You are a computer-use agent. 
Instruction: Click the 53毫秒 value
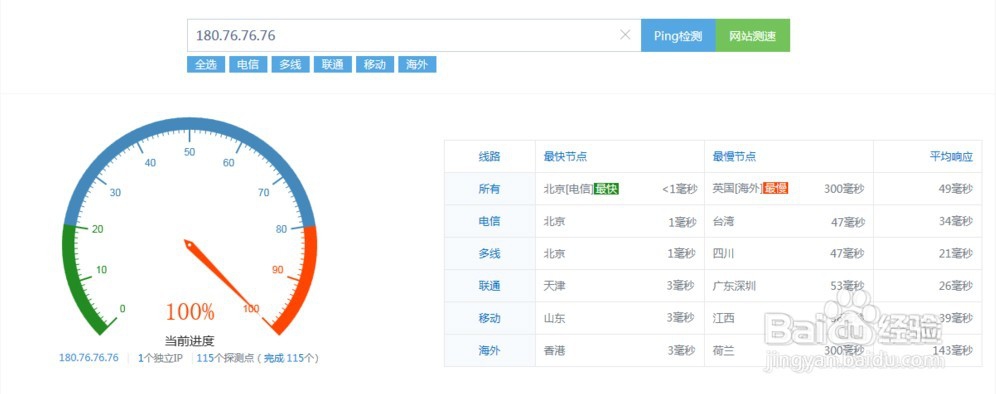point(847,286)
